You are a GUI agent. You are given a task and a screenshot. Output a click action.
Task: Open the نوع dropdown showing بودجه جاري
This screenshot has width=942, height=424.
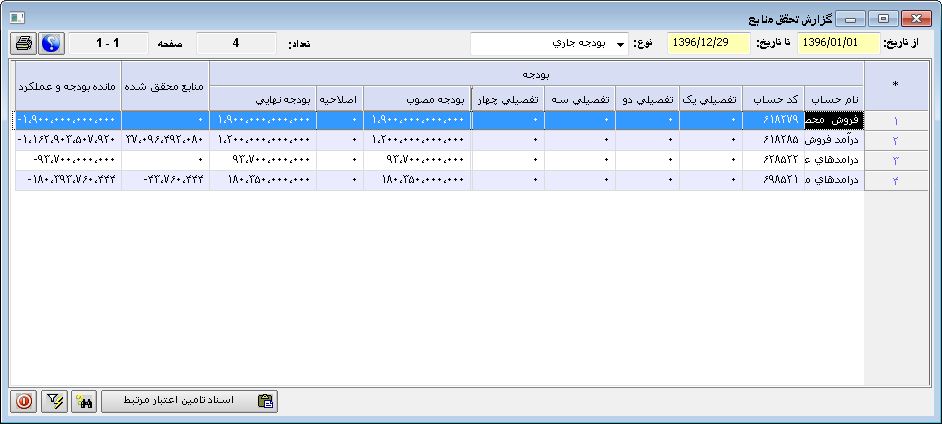(x=549, y=44)
